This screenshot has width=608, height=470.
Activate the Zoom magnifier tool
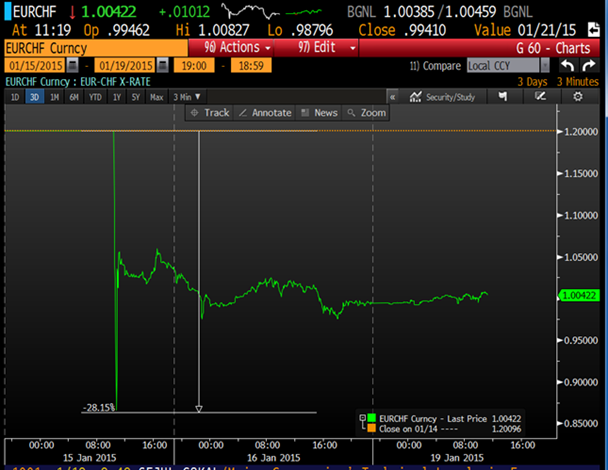[x=367, y=113]
